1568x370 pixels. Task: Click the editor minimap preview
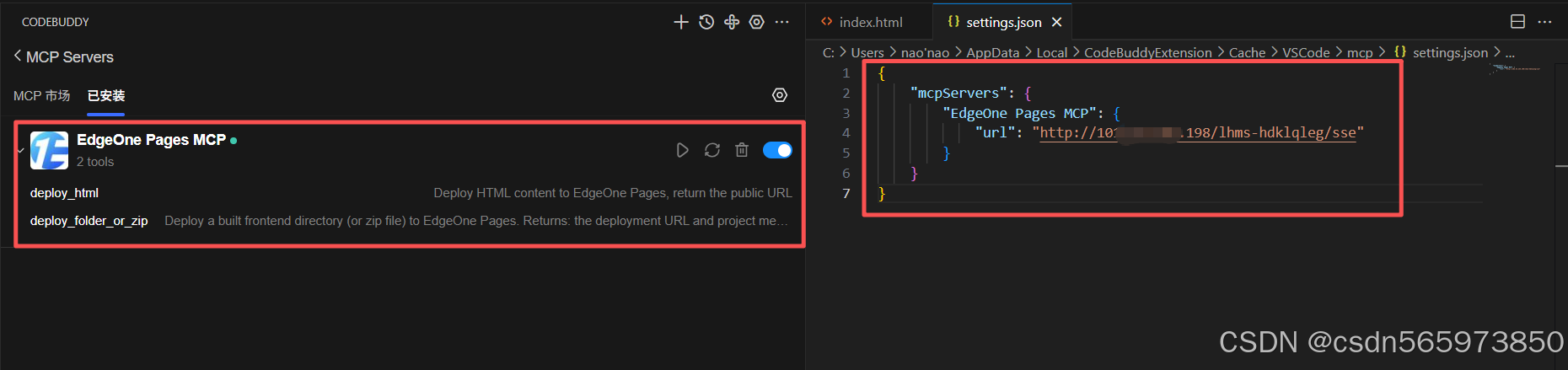[x=1515, y=68]
